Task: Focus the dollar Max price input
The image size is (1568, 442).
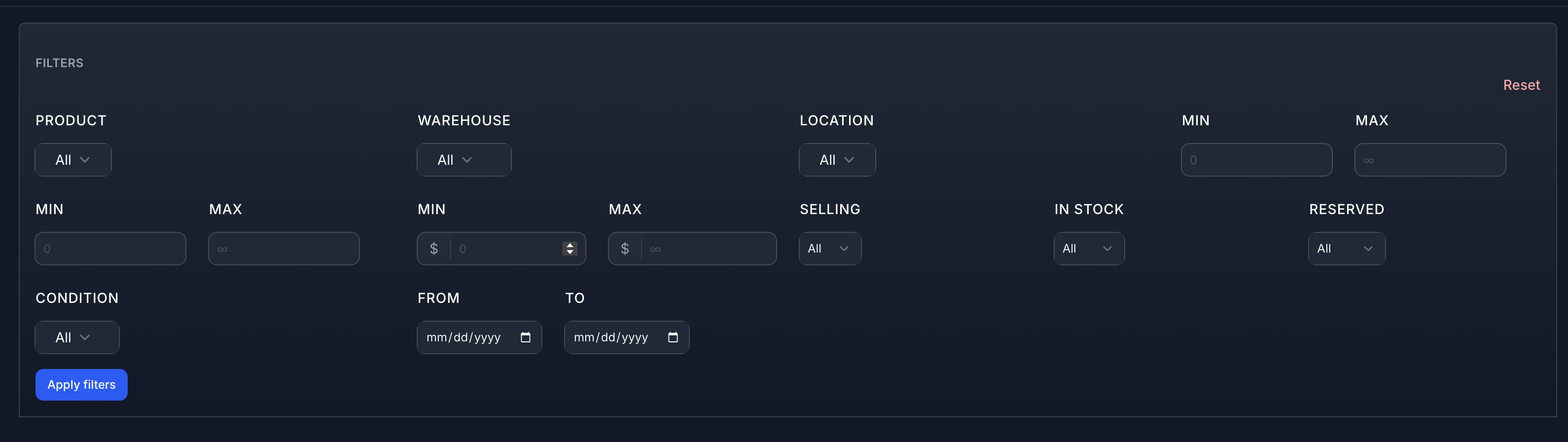Action: [x=709, y=249]
